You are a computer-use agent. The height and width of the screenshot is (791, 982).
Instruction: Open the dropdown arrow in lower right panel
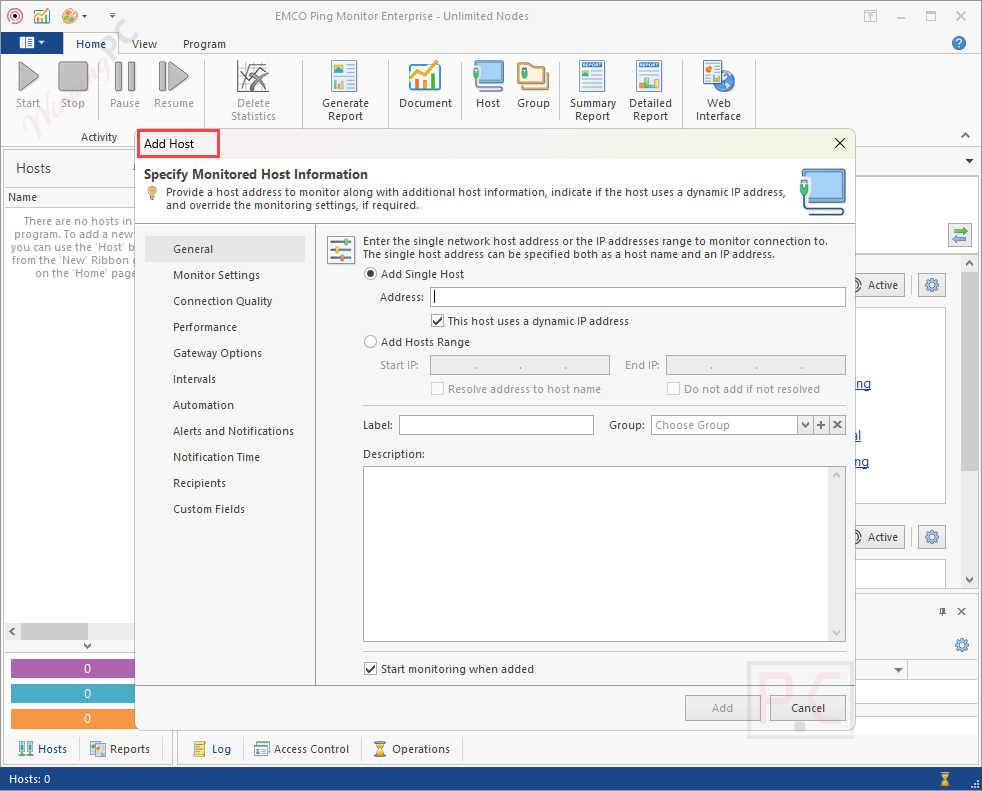click(898, 670)
